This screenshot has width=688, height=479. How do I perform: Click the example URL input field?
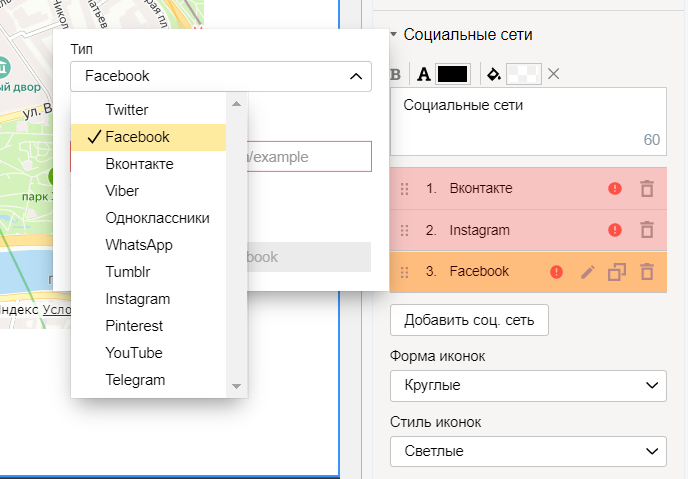click(x=309, y=157)
